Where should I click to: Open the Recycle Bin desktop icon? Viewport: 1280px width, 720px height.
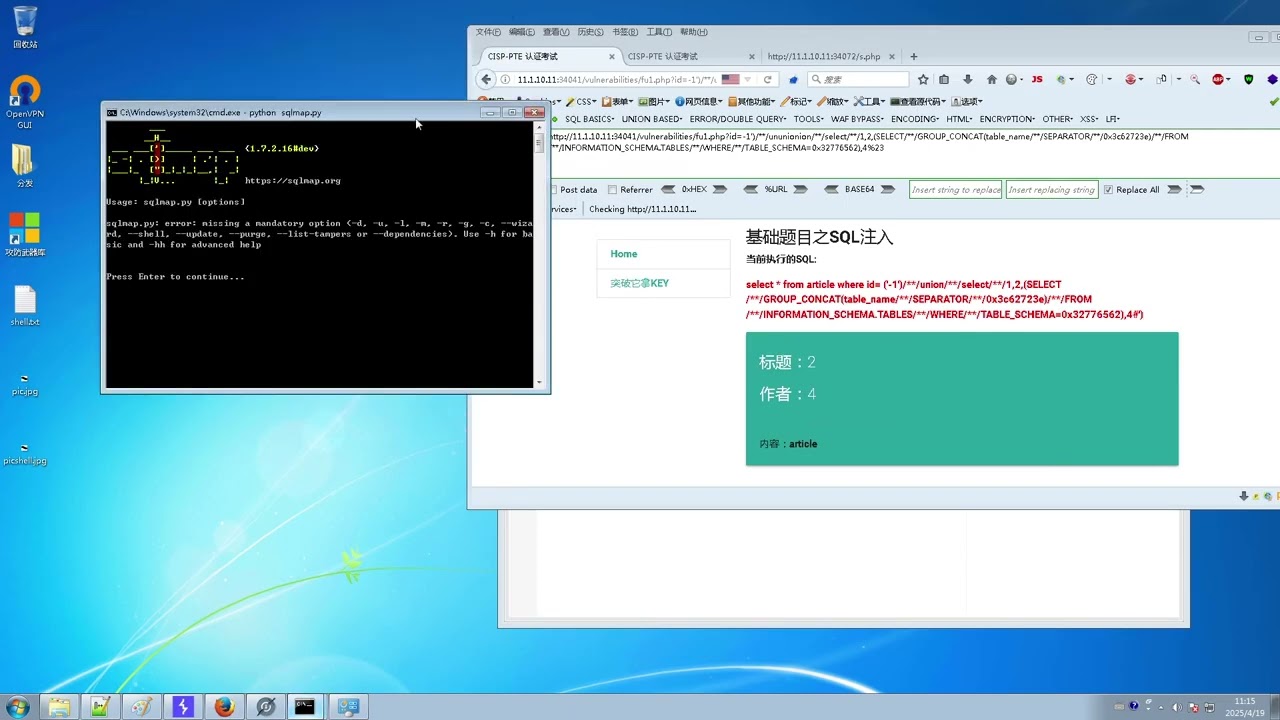[25, 27]
